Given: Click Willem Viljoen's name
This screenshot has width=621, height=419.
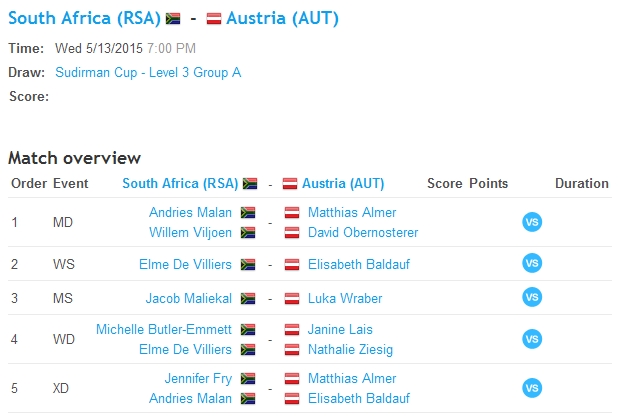Looking at the screenshot, I should [191, 232].
